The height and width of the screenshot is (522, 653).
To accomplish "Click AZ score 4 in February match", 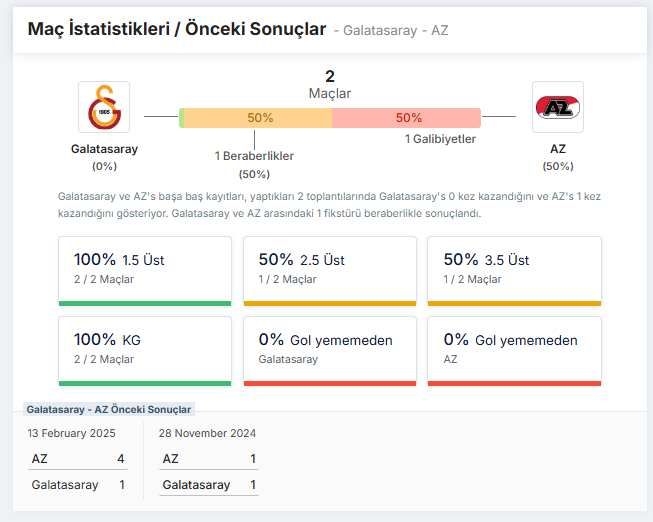I will 121,459.
